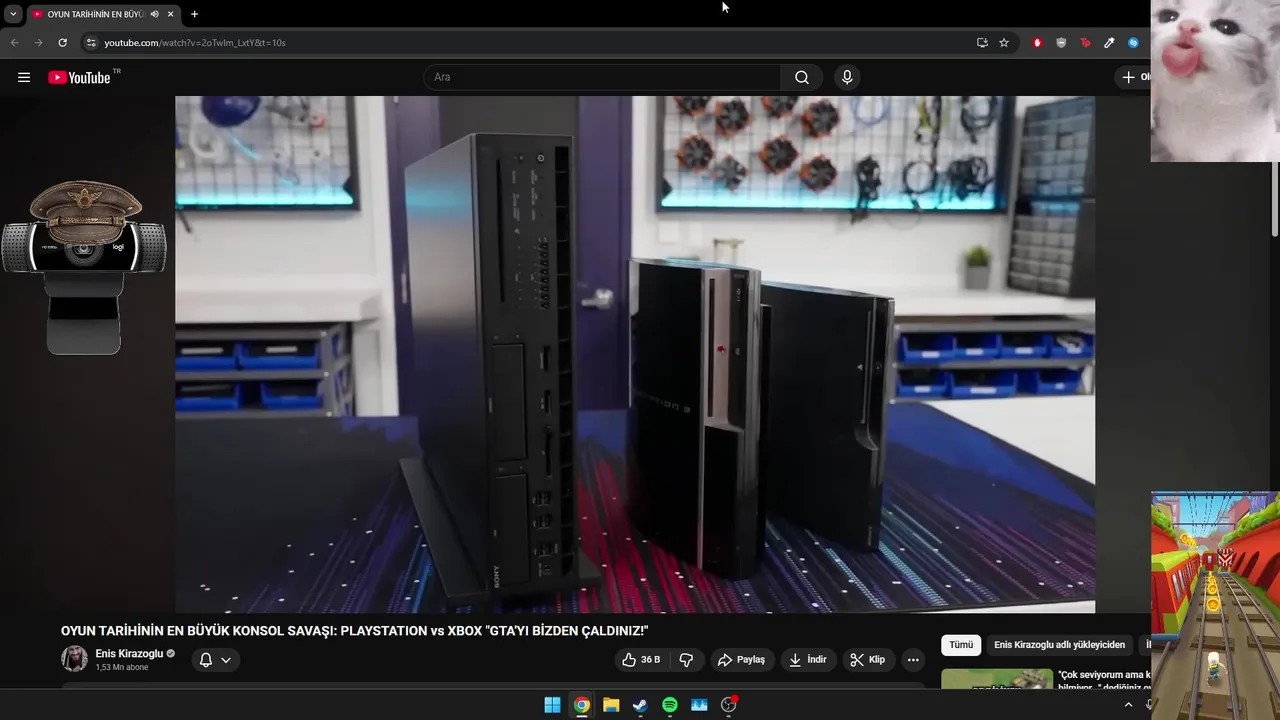The image size is (1280, 720).
Task: Open the Windows Start menu
Action: (x=552, y=705)
